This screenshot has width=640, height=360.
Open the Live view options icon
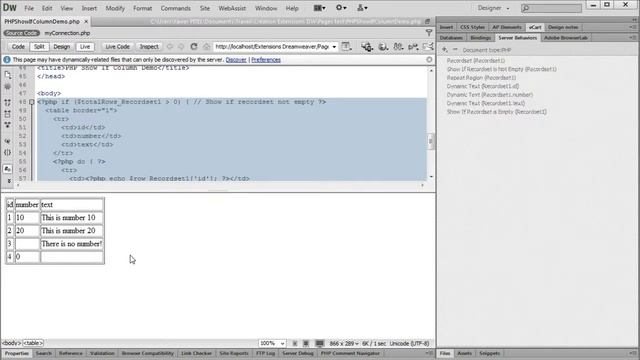pos(347,47)
